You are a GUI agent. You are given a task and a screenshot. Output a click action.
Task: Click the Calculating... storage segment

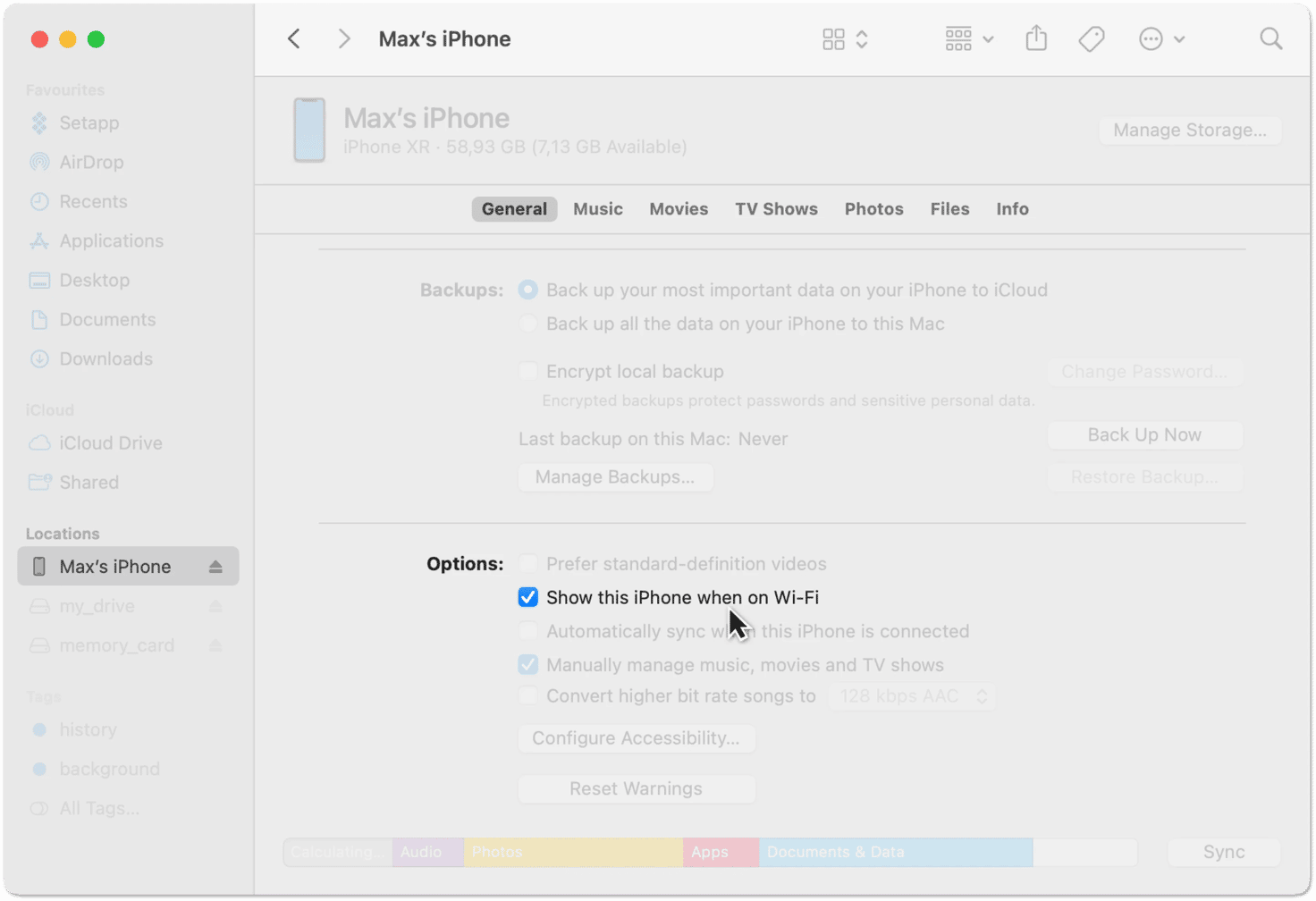click(x=338, y=853)
